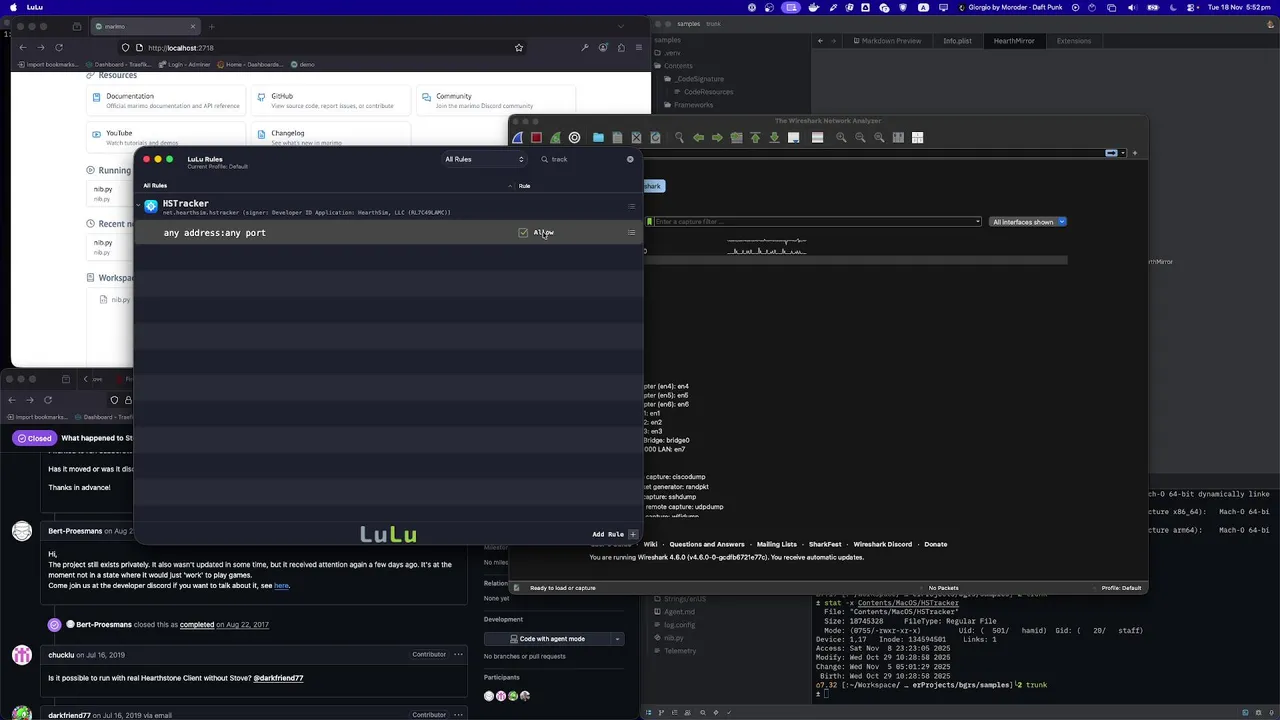Click the Code with agent mode button
The image size is (1280, 720).
(x=547, y=639)
